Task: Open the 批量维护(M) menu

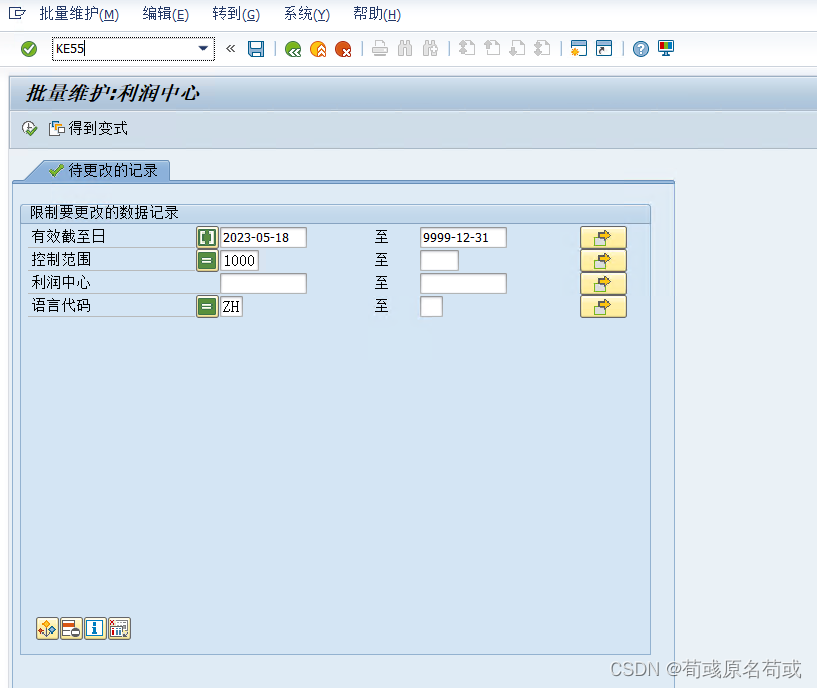Action: (79, 14)
